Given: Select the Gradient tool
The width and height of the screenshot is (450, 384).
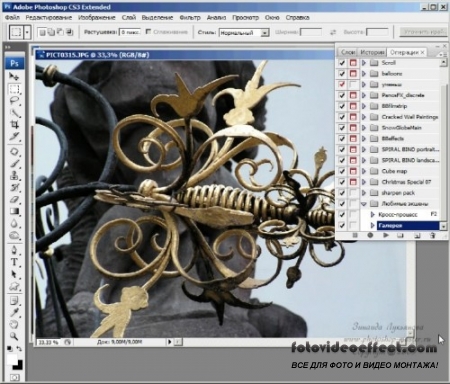Looking at the screenshot, I should (x=14, y=211).
